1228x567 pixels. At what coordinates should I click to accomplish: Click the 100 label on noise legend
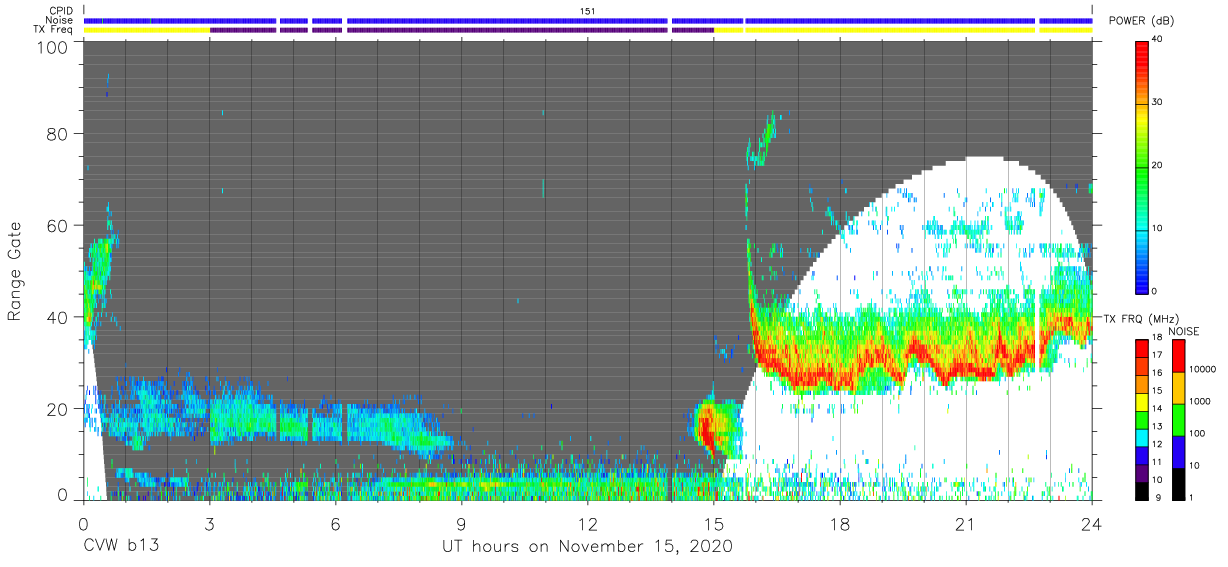click(x=1199, y=433)
